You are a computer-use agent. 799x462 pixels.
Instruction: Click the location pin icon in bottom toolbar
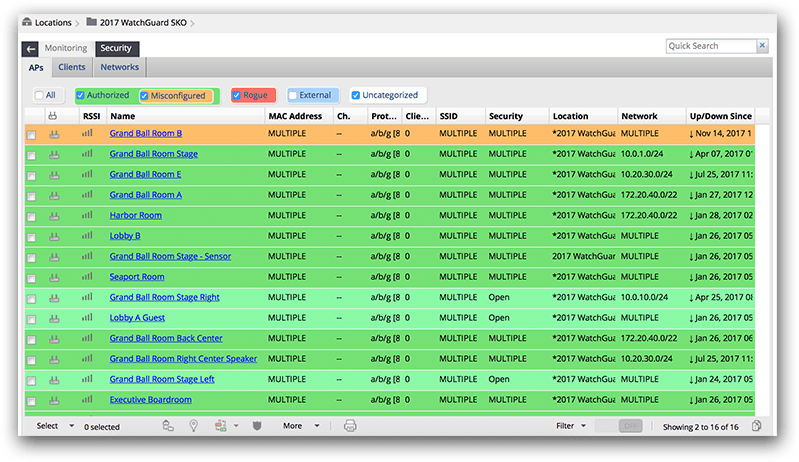click(193, 426)
